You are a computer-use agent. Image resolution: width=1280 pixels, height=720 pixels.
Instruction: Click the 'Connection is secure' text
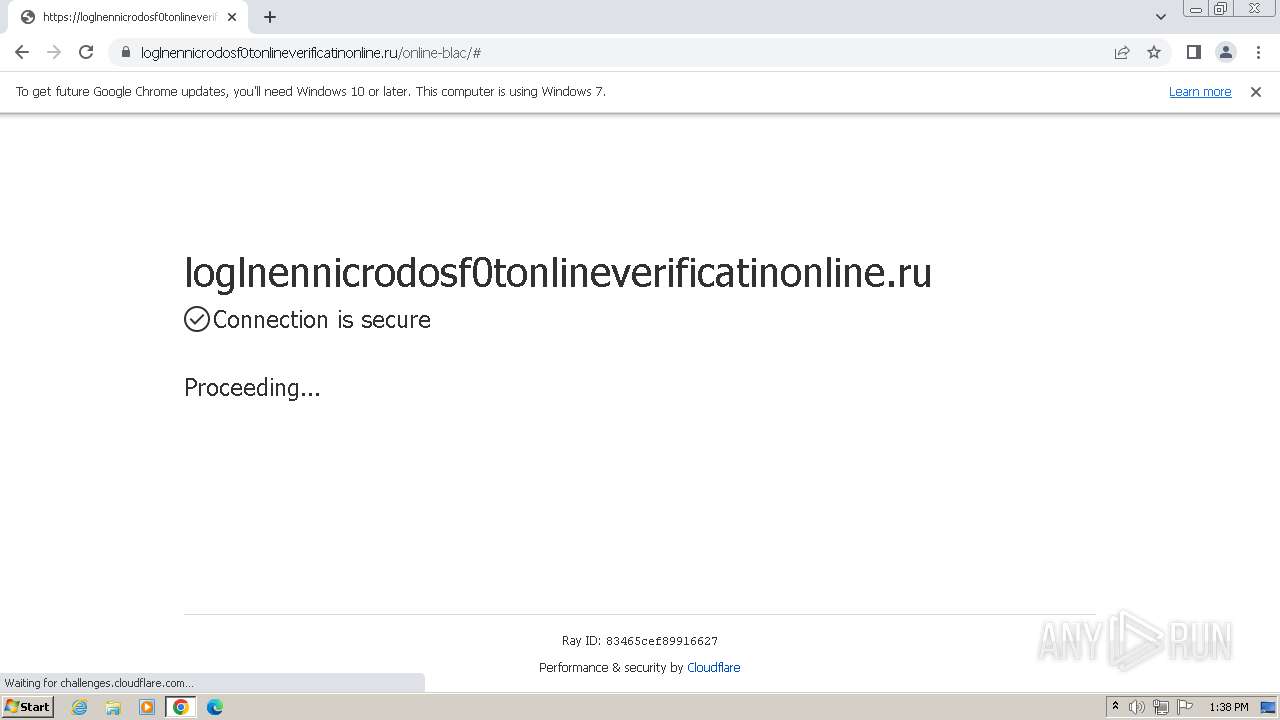pos(322,320)
